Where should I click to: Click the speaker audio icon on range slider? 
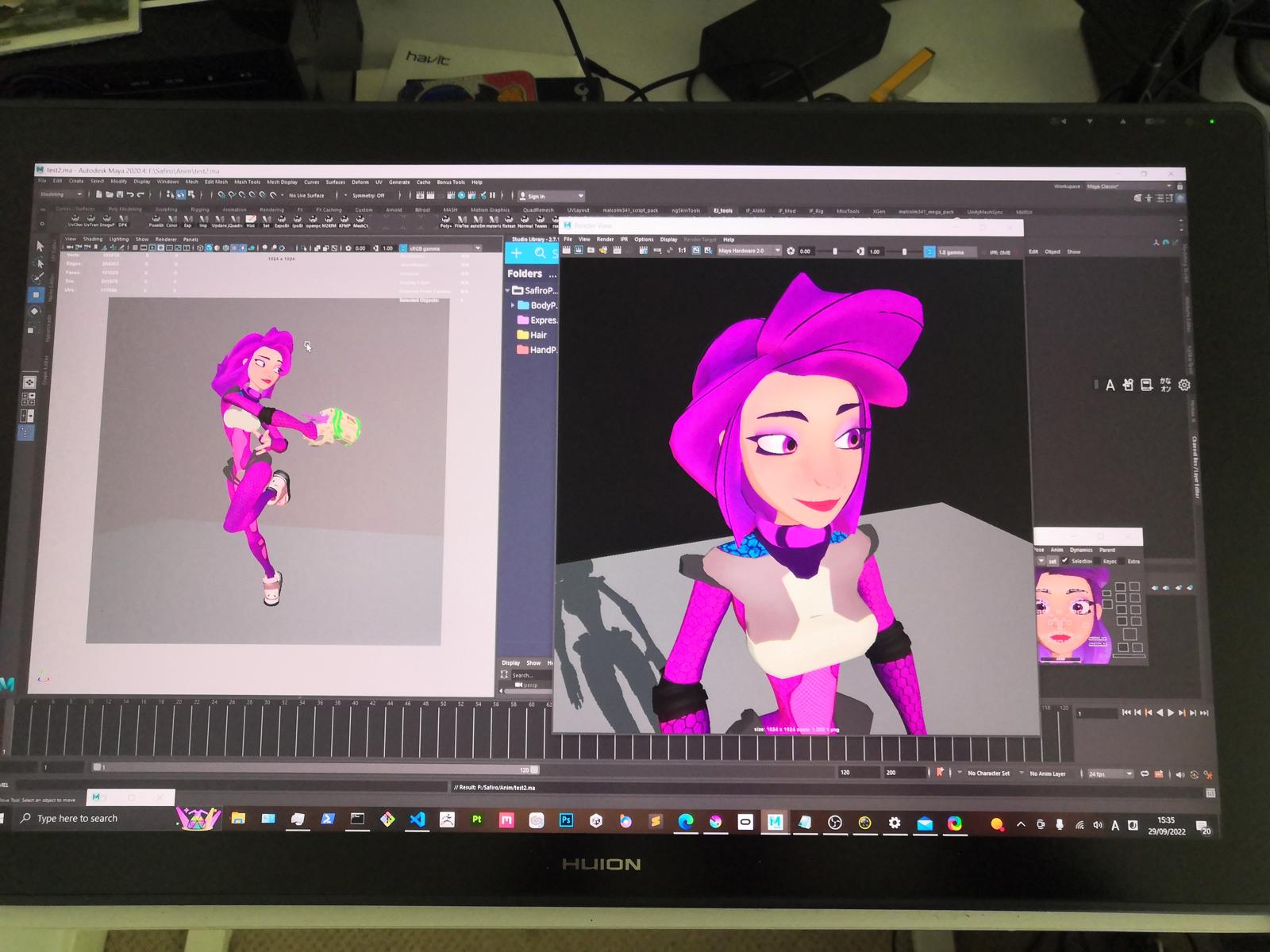coord(1180,774)
